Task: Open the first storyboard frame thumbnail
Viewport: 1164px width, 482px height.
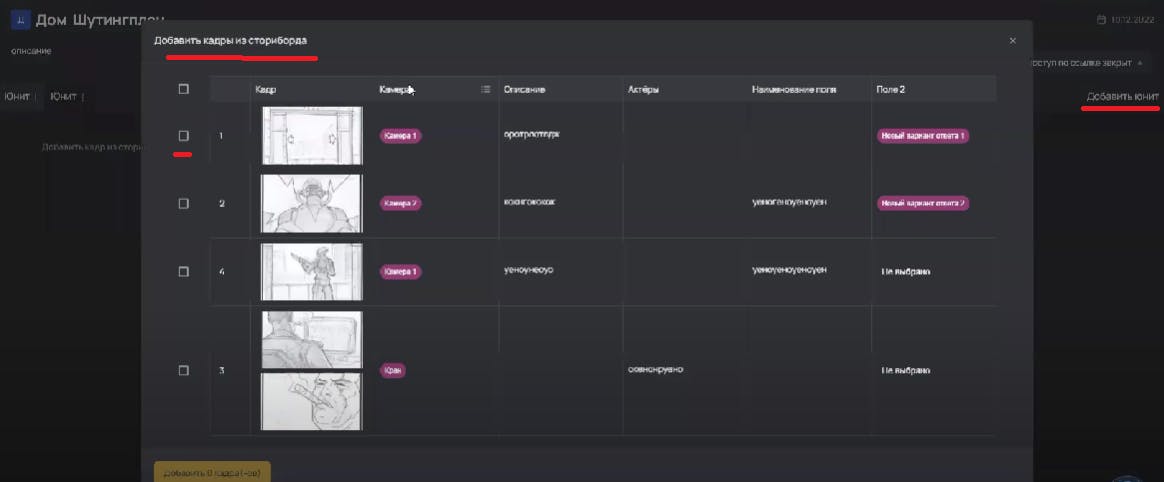Action: [312, 135]
